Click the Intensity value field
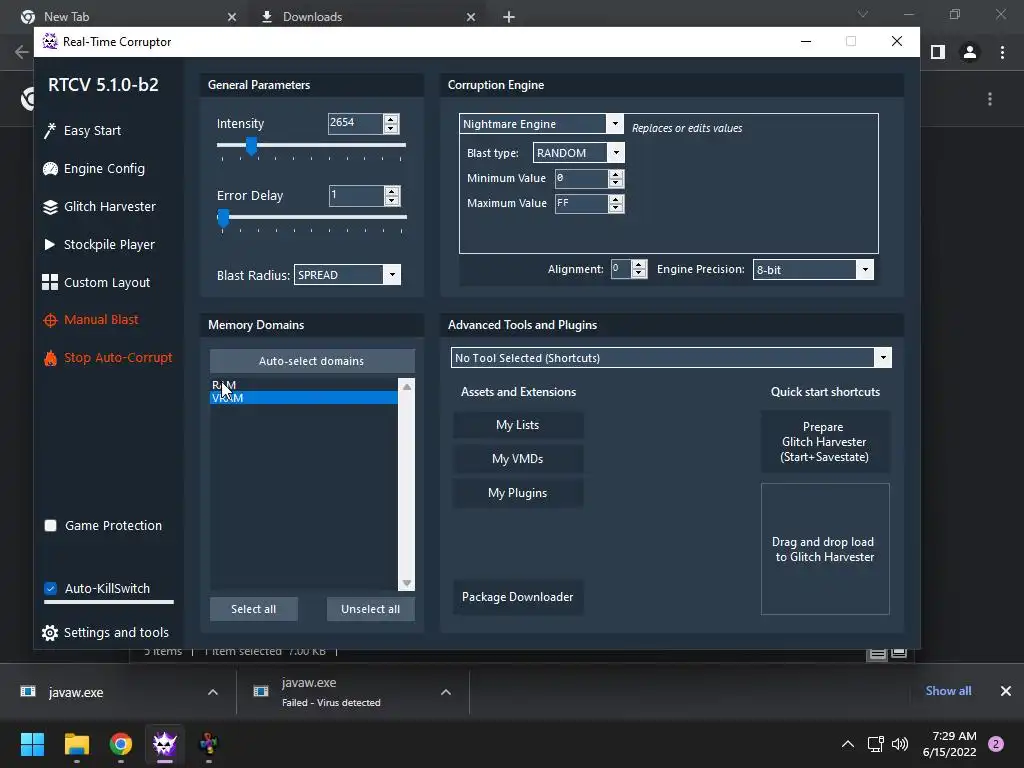Screen dimensions: 1024x768 pyautogui.click(x=355, y=123)
